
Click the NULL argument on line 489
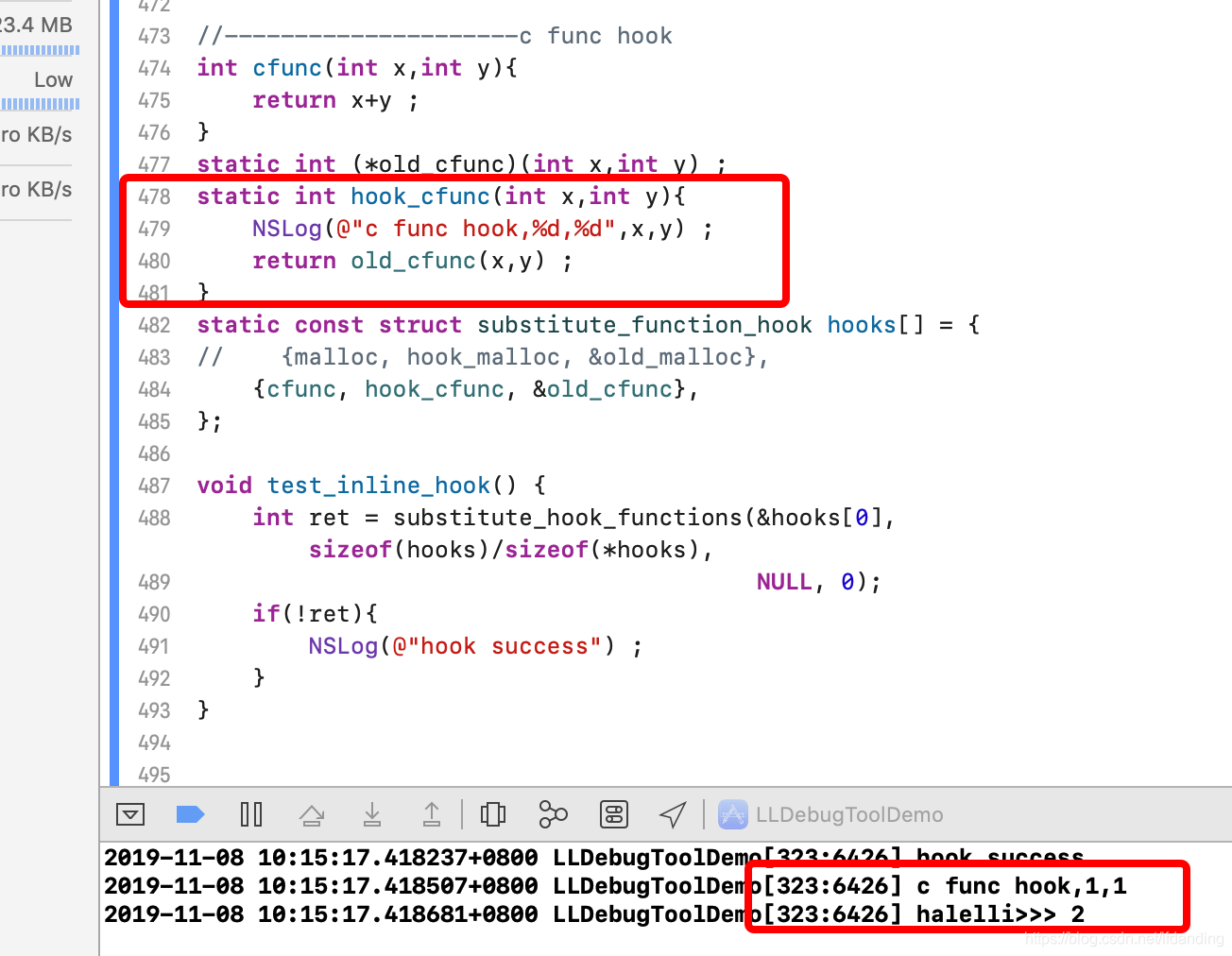tap(784, 582)
